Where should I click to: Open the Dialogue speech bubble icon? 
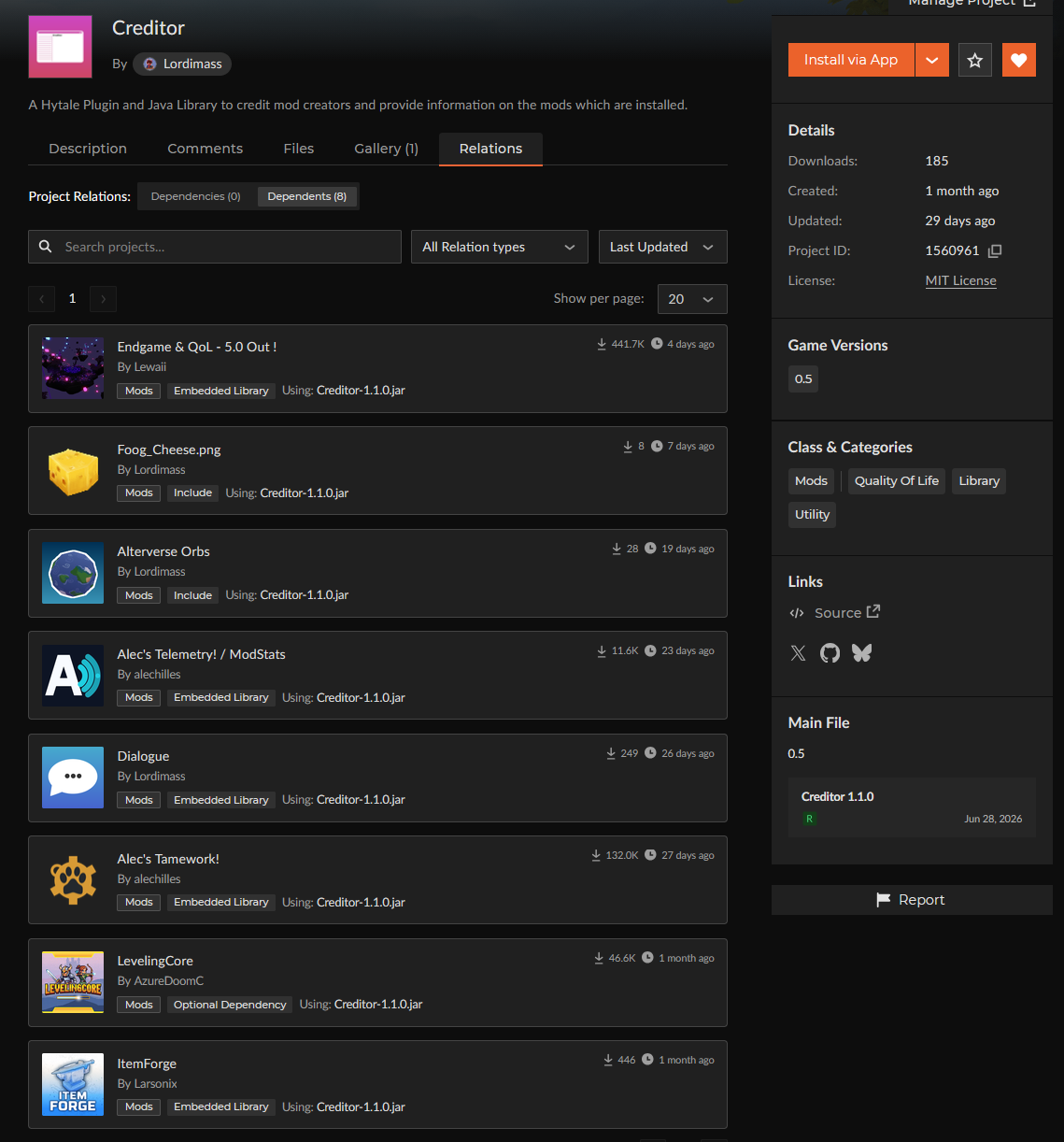tap(73, 778)
